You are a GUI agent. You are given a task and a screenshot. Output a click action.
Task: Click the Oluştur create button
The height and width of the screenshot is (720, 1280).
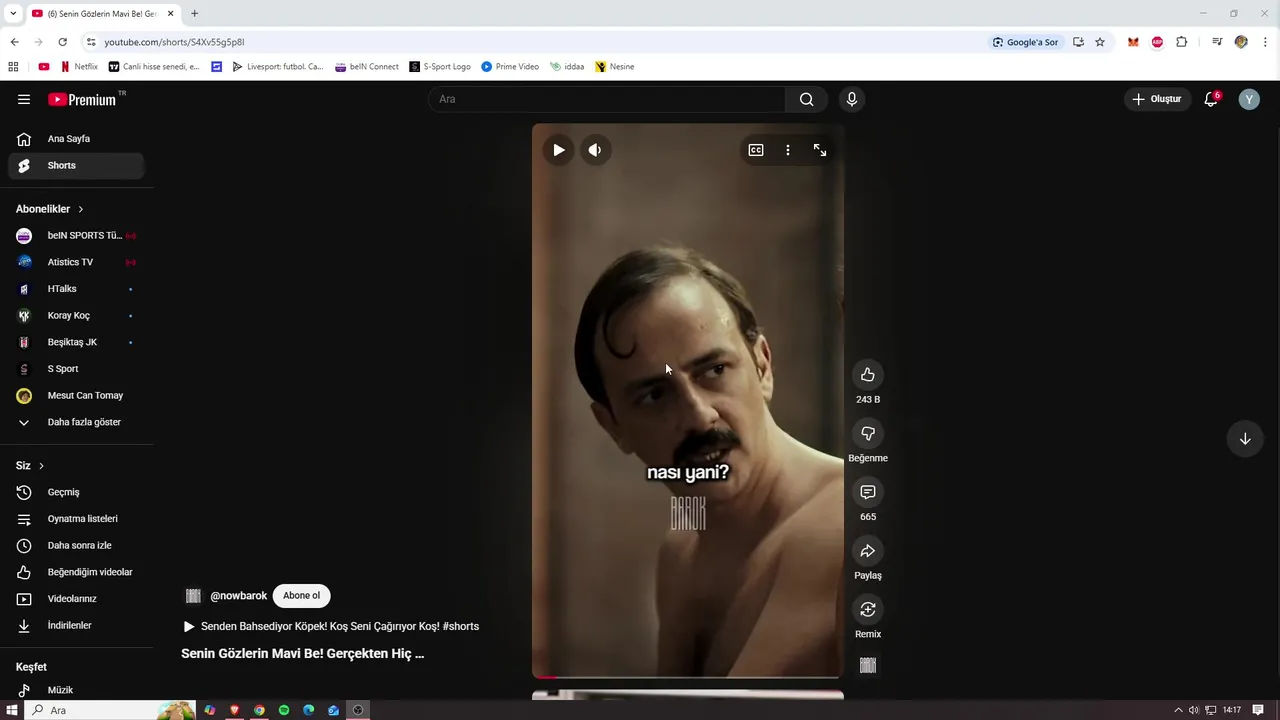(1157, 99)
